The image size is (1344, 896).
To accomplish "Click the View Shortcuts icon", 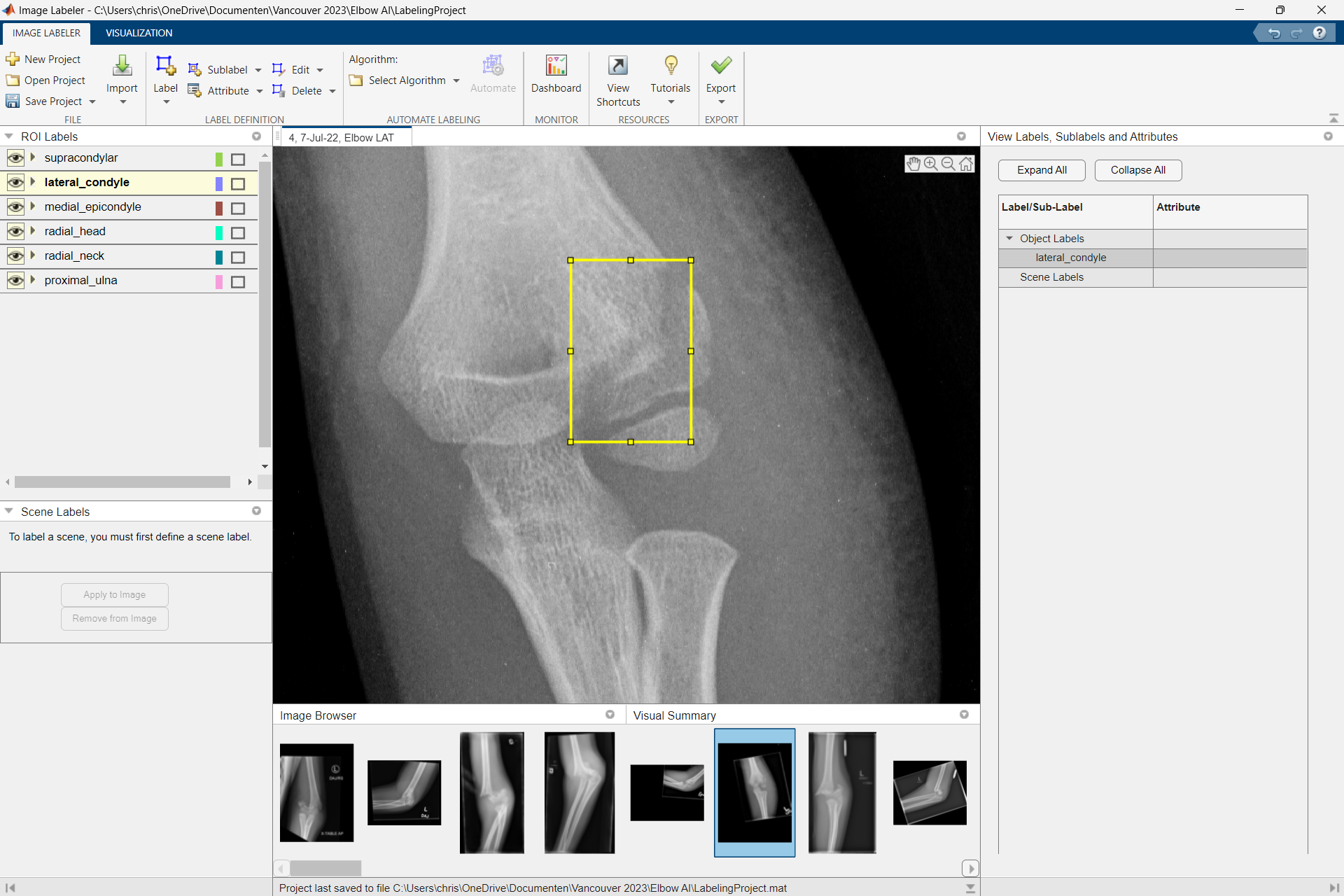I will pos(617,66).
